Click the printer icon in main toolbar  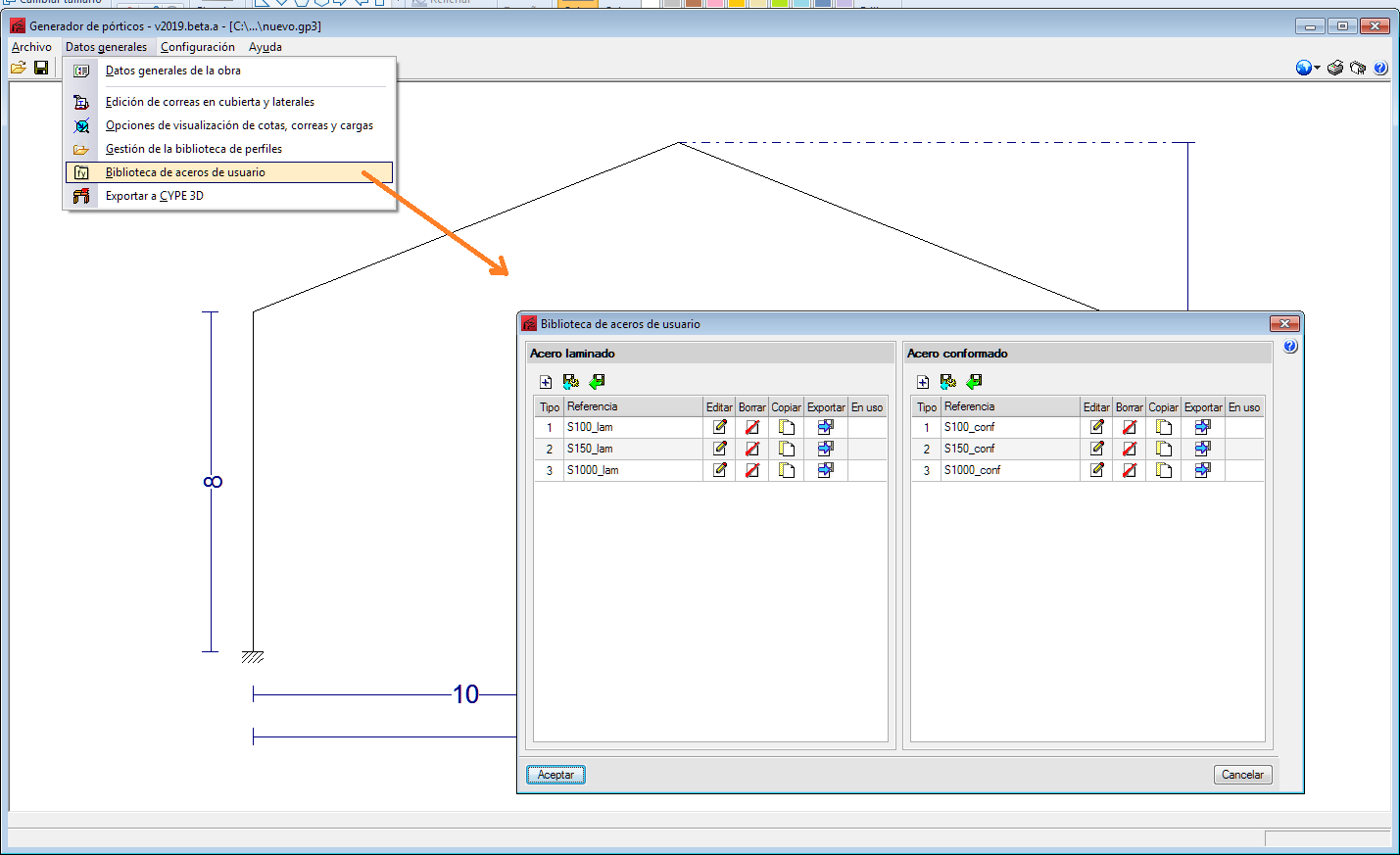[x=1335, y=68]
